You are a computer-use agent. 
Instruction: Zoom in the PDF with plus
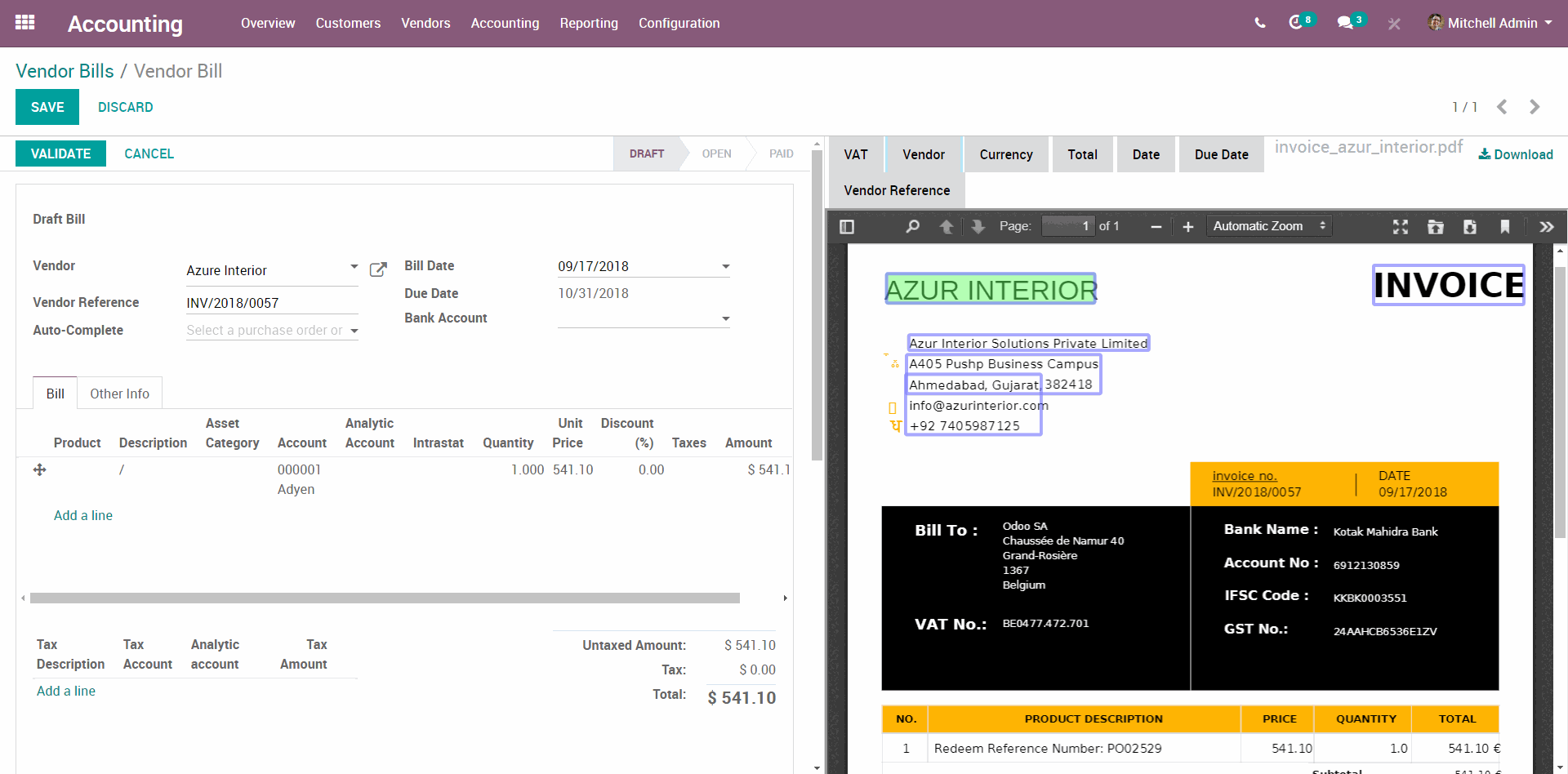(1188, 226)
